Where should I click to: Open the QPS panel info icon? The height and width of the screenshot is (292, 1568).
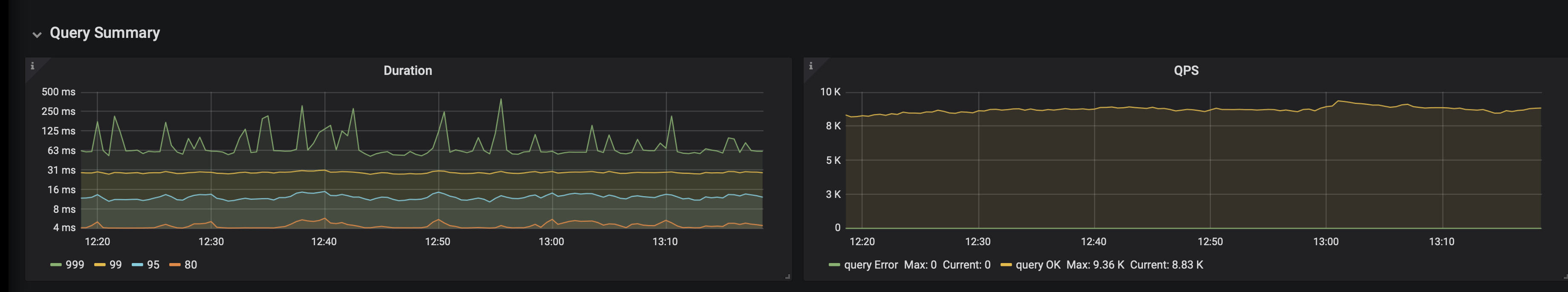pyautogui.click(x=810, y=66)
